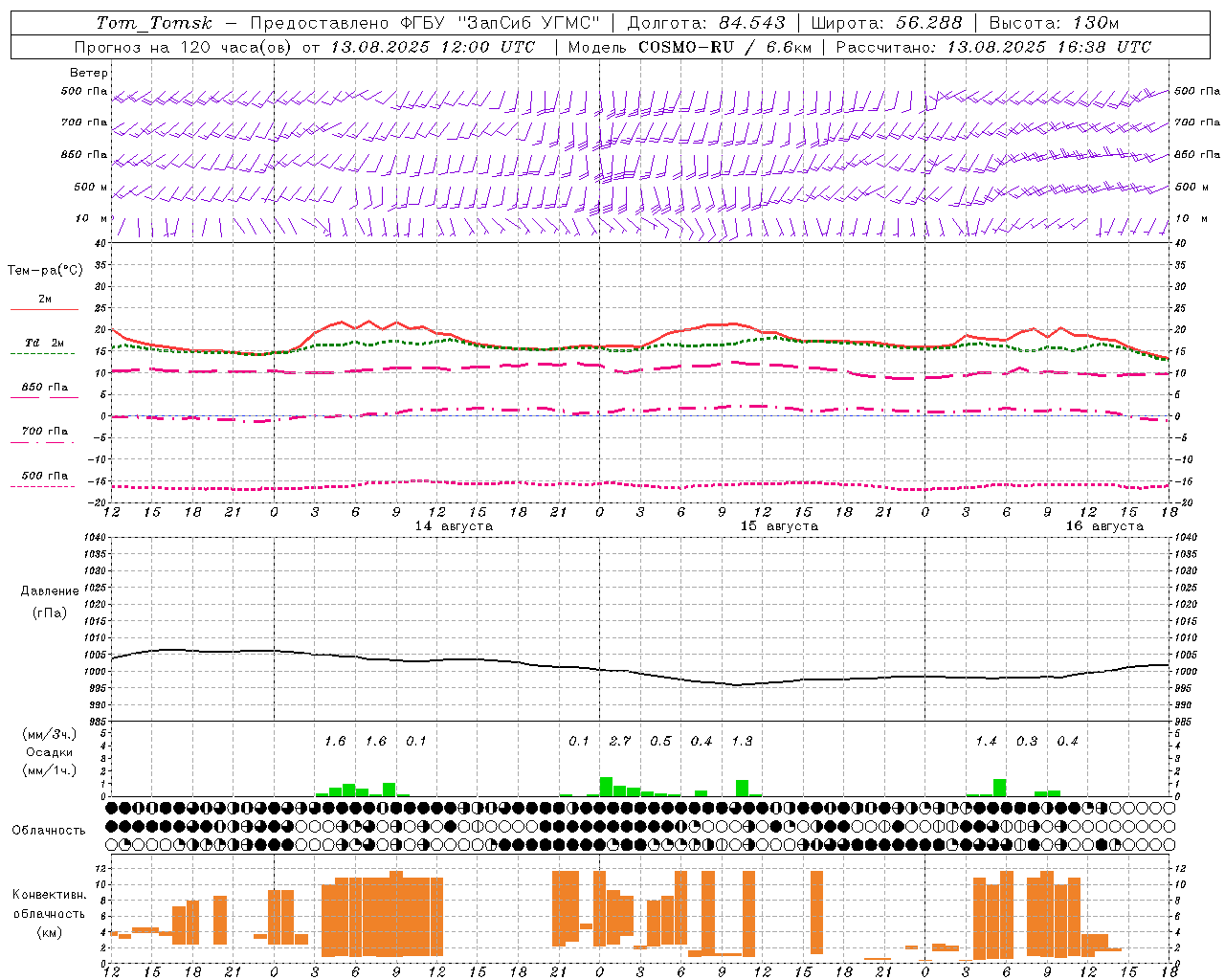Click the longitude value Долгота: 84.543
Viewport: 1225px width, 980px height.
tap(706, 23)
